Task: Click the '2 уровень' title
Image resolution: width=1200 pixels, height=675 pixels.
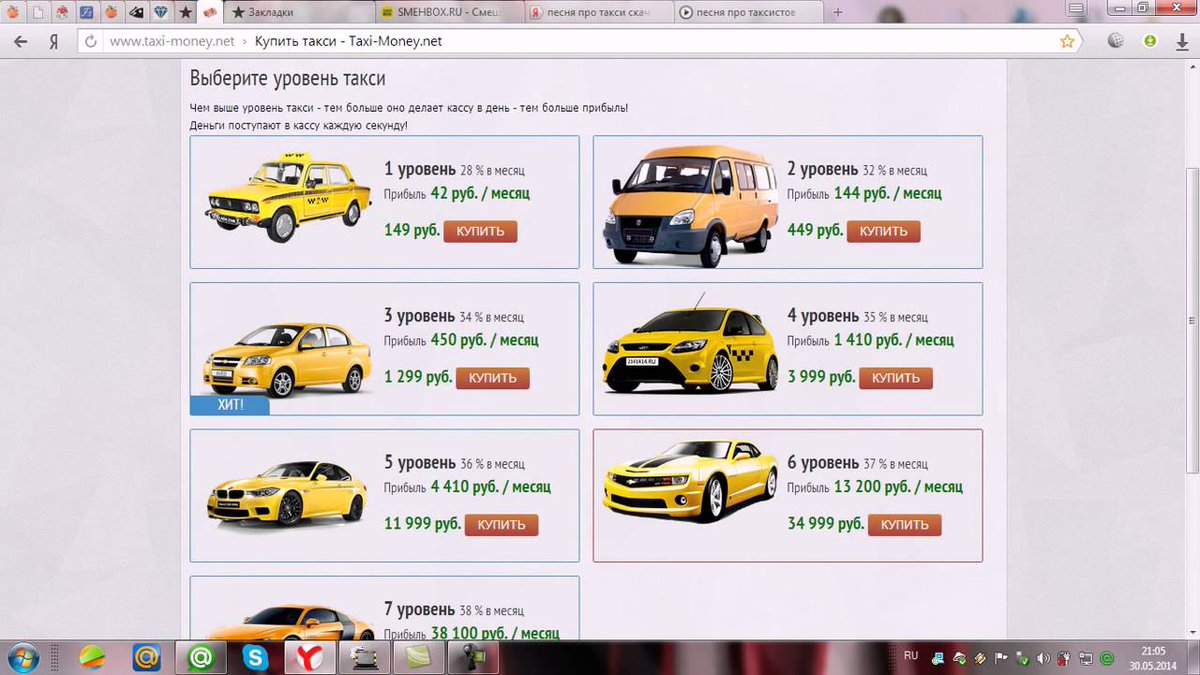Action: 823,169
